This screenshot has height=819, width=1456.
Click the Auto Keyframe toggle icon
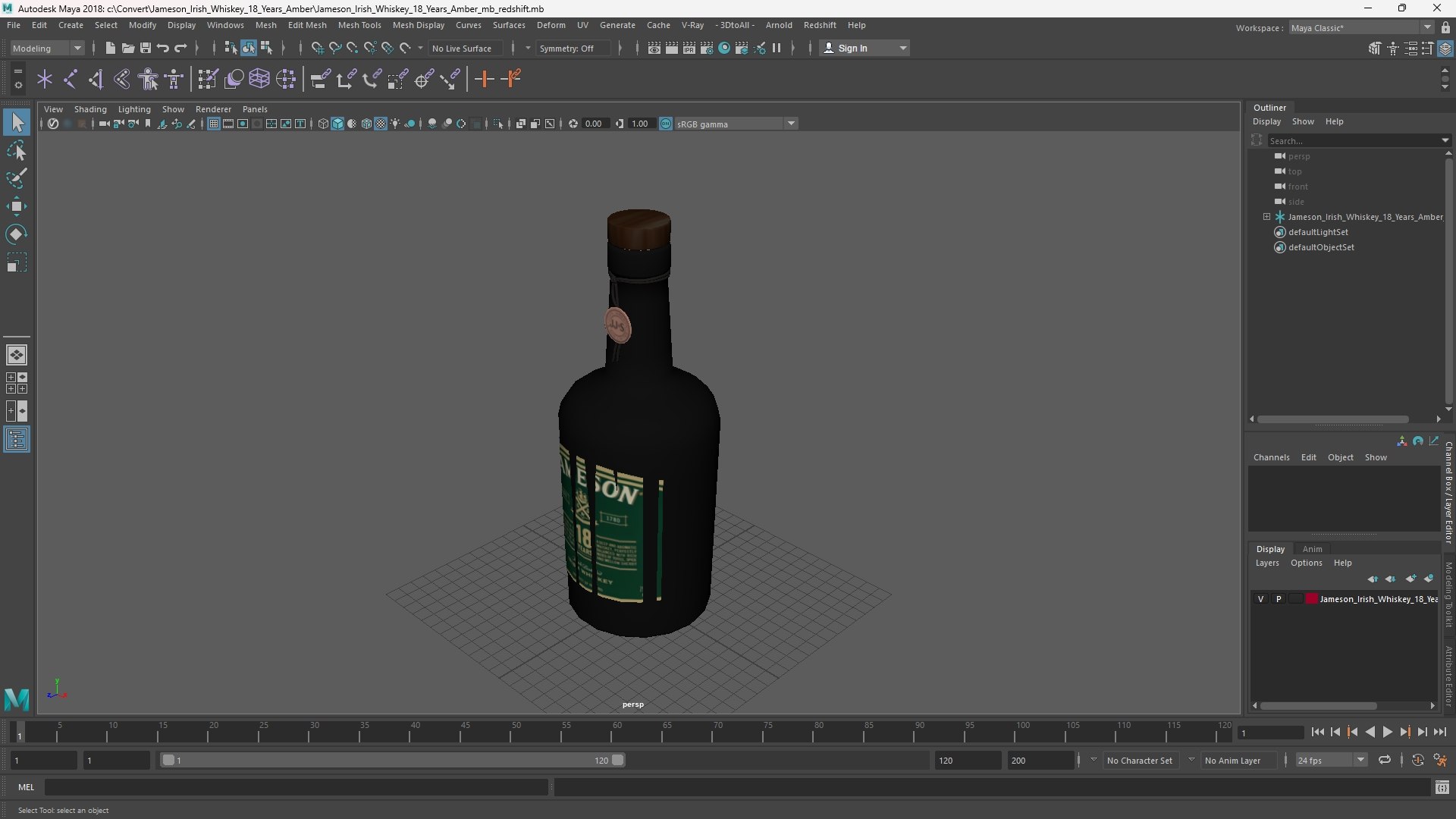tap(1417, 760)
